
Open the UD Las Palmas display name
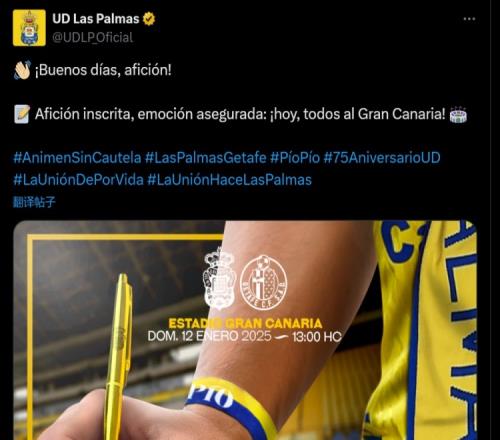tap(96, 19)
